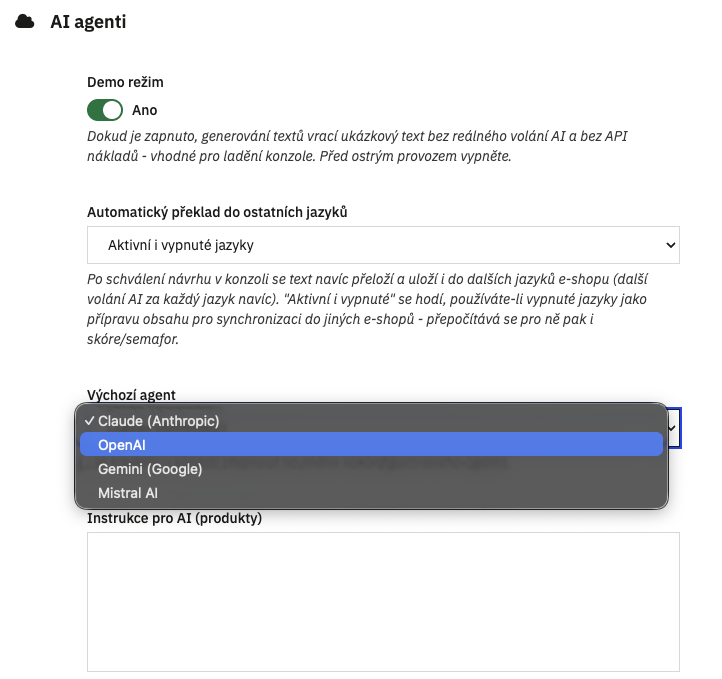Click inside the Instrukce pro AI (produkty) textarea

383,602
